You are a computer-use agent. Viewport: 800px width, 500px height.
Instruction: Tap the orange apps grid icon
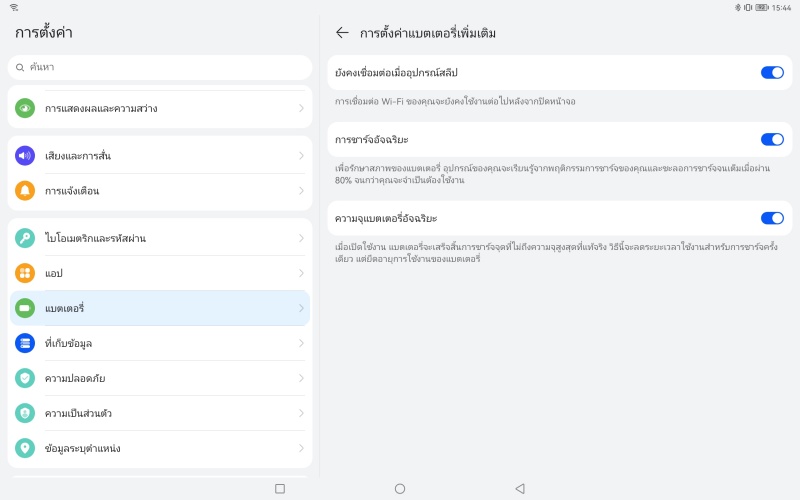click(x=25, y=273)
